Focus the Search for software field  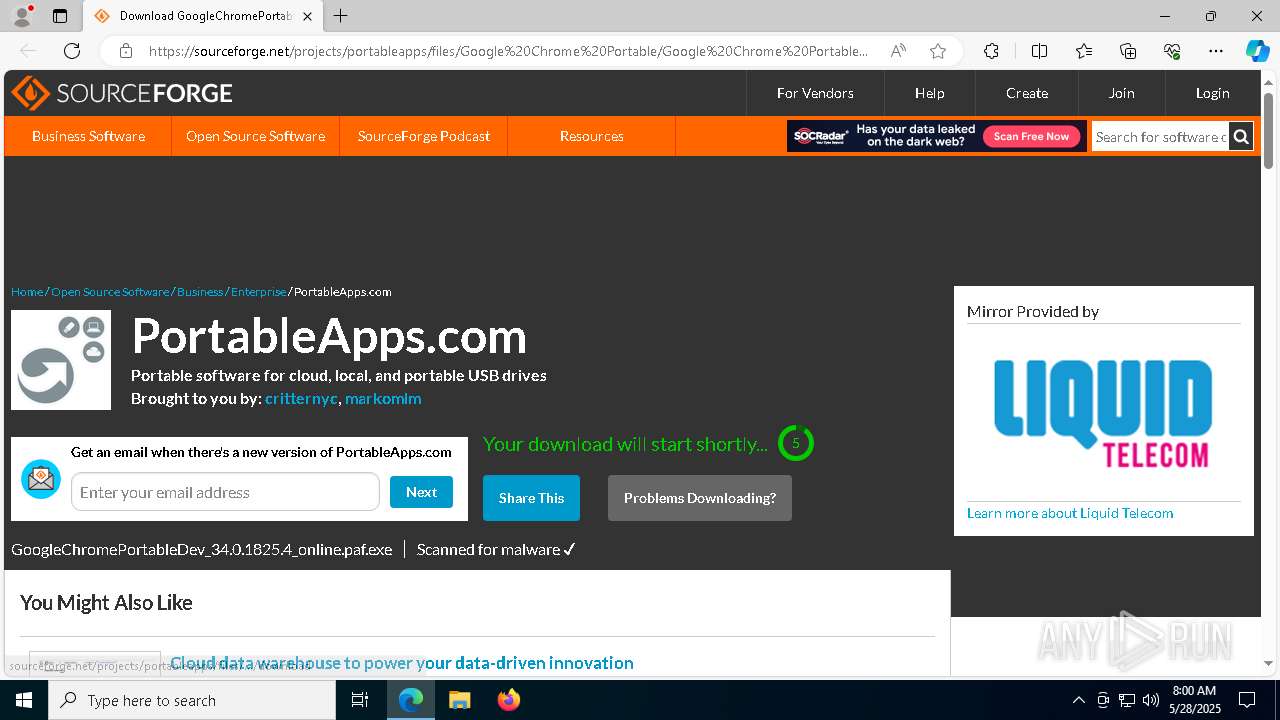tap(1160, 137)
